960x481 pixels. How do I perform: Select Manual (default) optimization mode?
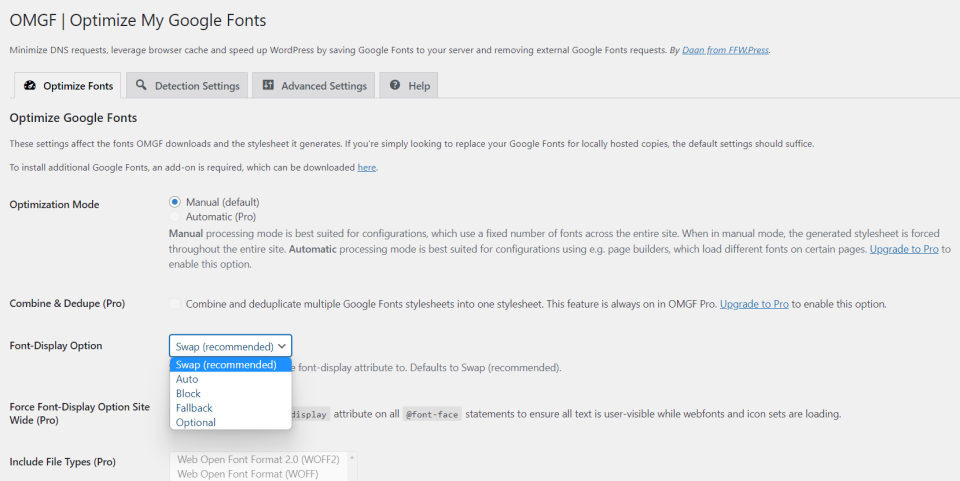click(x=175, y=202)
